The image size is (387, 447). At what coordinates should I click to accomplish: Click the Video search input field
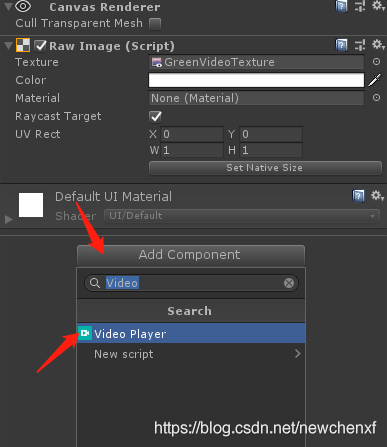(191, 283)
